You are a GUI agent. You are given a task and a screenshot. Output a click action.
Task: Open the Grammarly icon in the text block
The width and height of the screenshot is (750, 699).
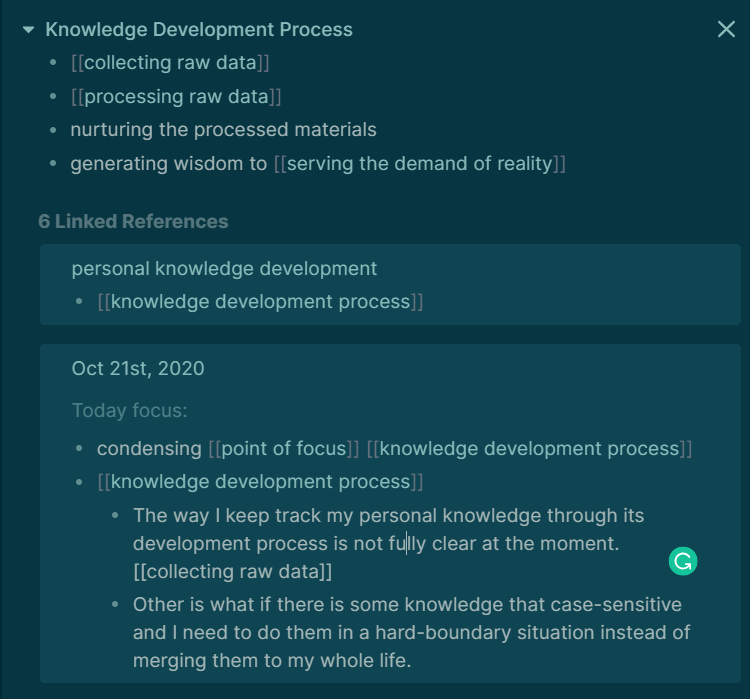coord(683,561)
